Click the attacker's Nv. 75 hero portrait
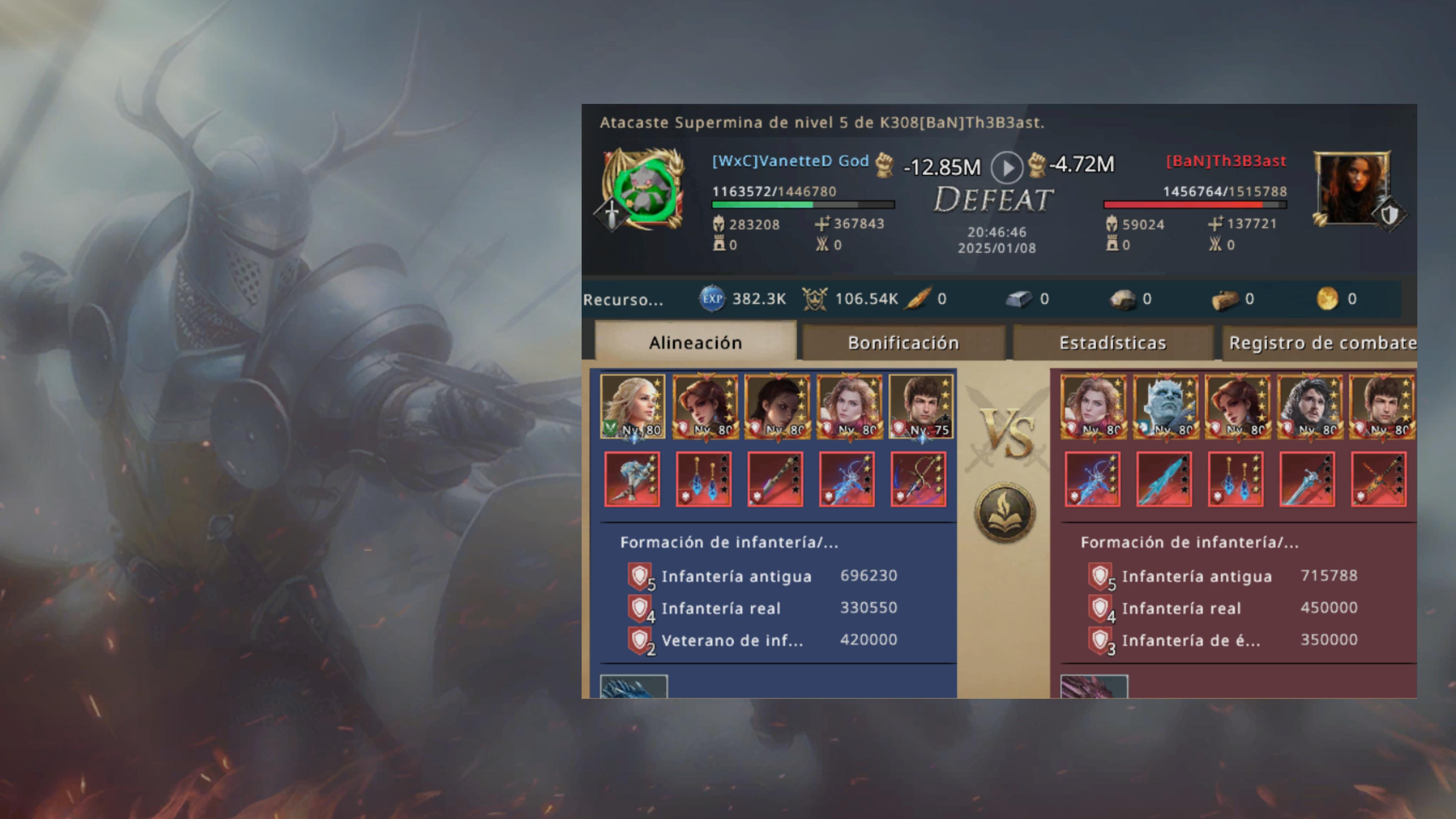This screenshot has width=1456, height=819. tap(921, 406)
